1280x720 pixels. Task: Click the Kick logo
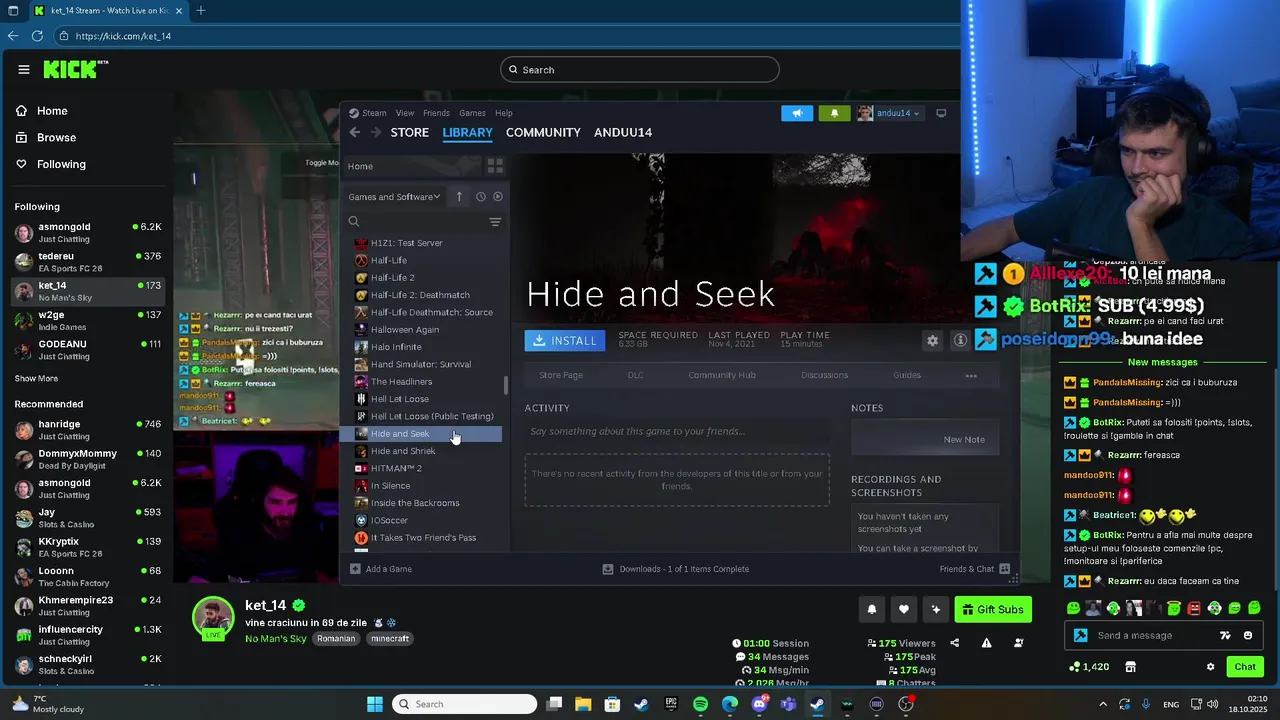[x=75, y=69]
